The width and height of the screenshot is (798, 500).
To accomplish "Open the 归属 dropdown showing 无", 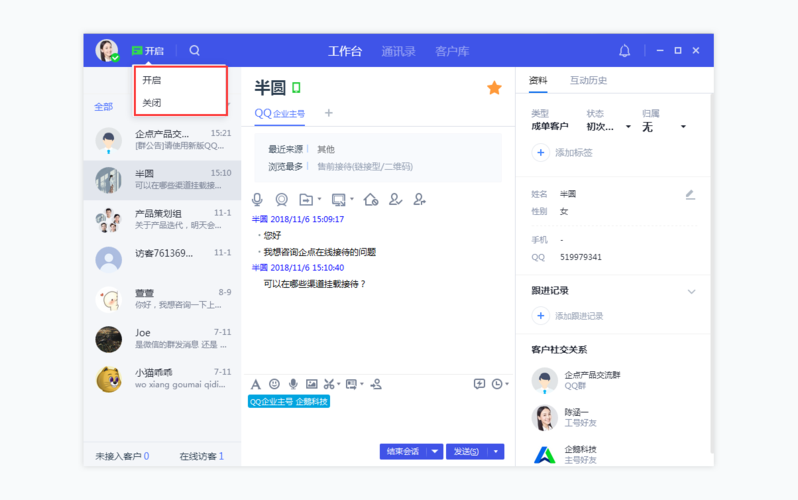I will point(683,127).
